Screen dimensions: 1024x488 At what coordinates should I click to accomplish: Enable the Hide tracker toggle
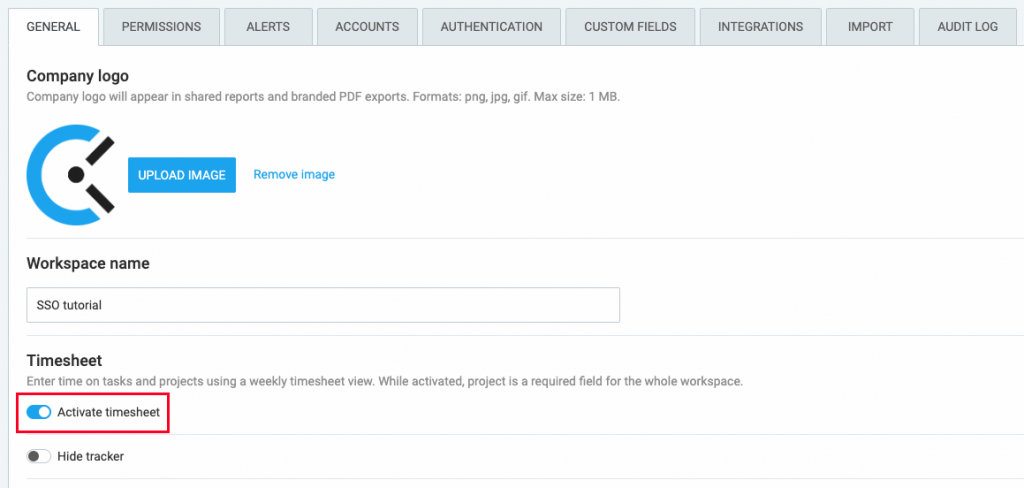pyautogui.click(x=39, y=457)
